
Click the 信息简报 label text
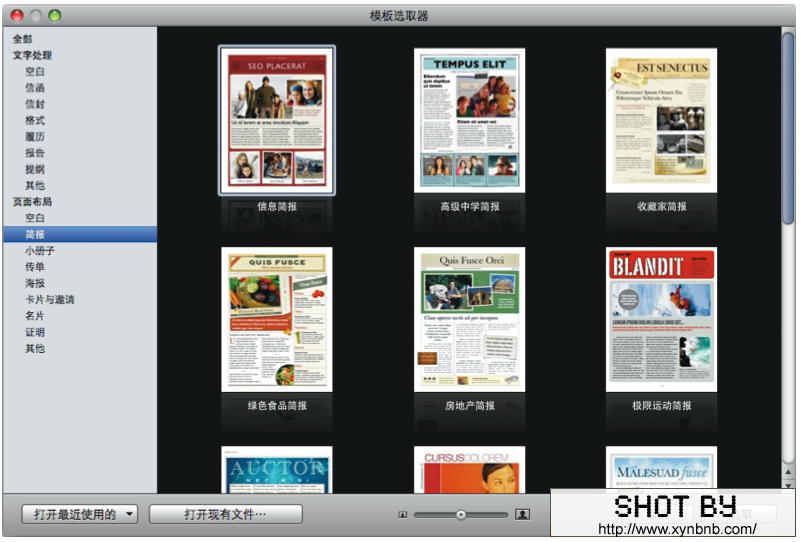[x=277, y=206]
